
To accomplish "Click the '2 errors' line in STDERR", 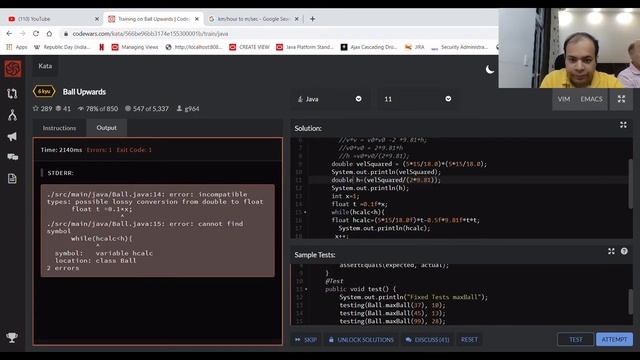I will coord(63,268).
